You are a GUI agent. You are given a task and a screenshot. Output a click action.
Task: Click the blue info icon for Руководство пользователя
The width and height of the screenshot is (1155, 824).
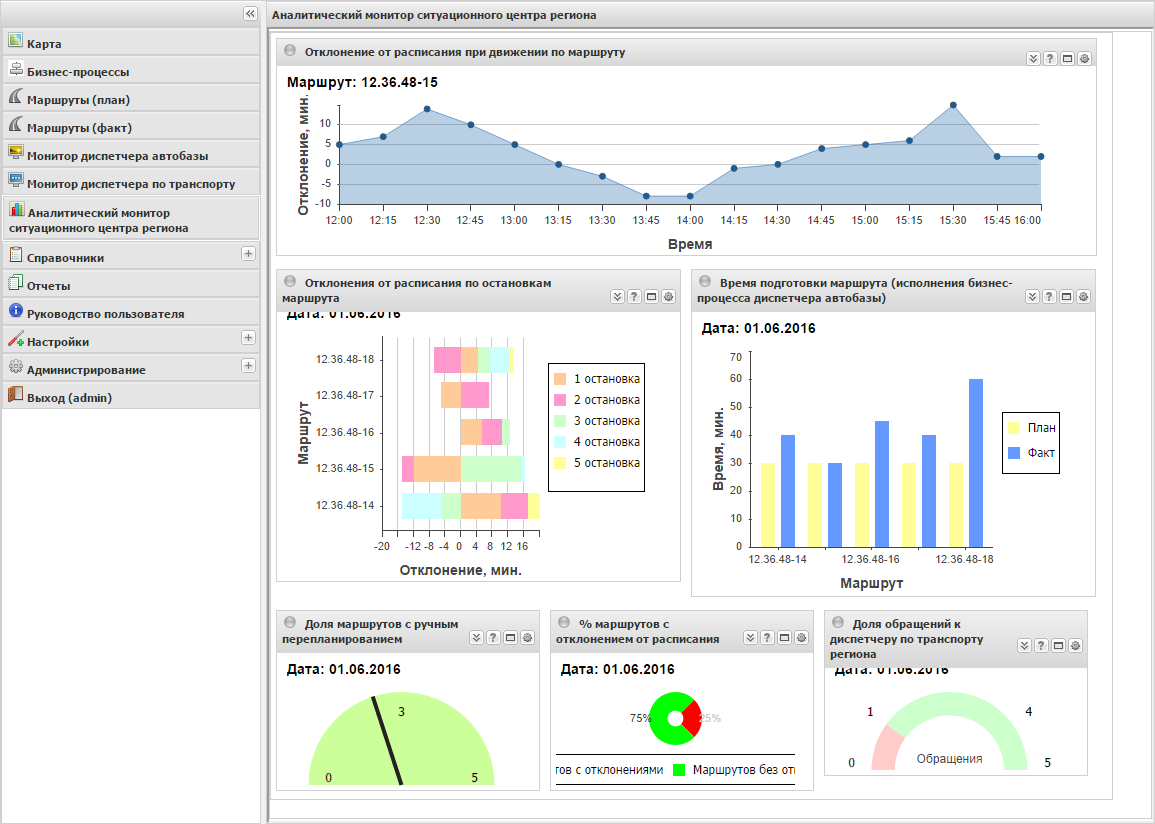coord(15,311)
